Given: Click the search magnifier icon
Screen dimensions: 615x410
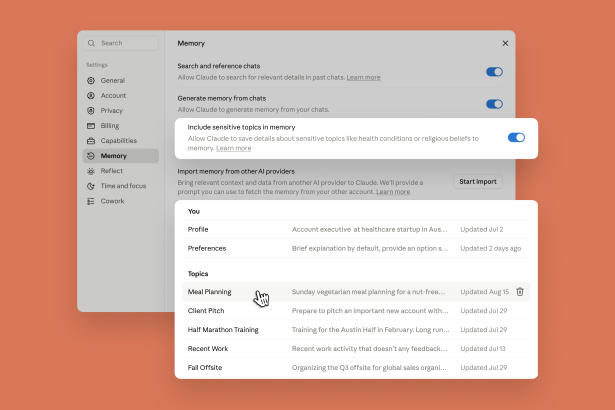Looking at the screenshot, I should coord(91,43).
